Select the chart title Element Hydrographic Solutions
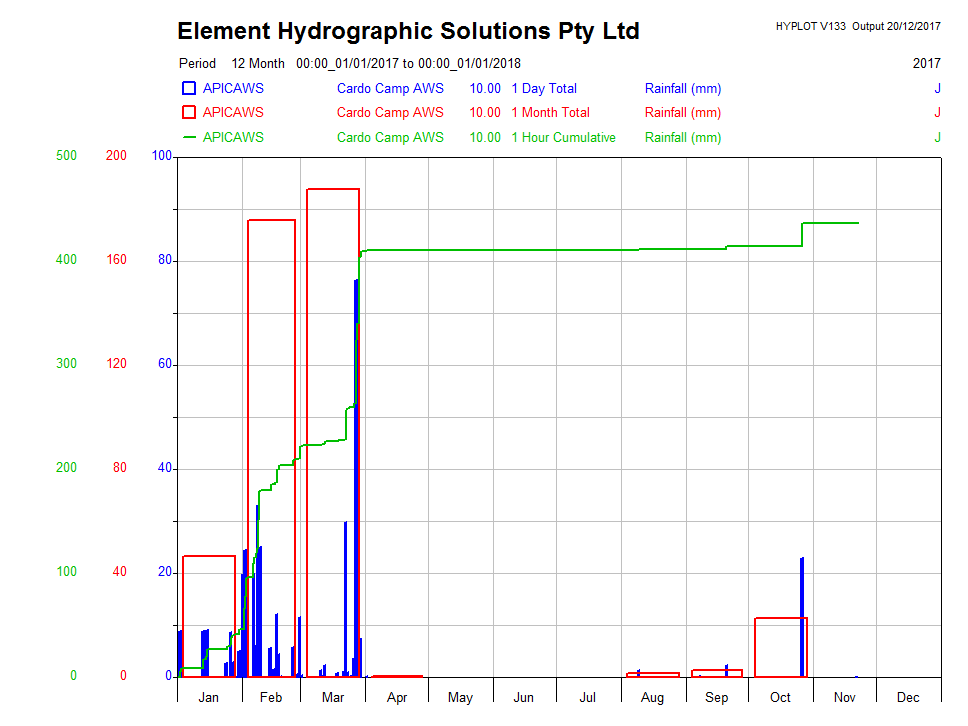Screen dimensions: 968x726 408,31
